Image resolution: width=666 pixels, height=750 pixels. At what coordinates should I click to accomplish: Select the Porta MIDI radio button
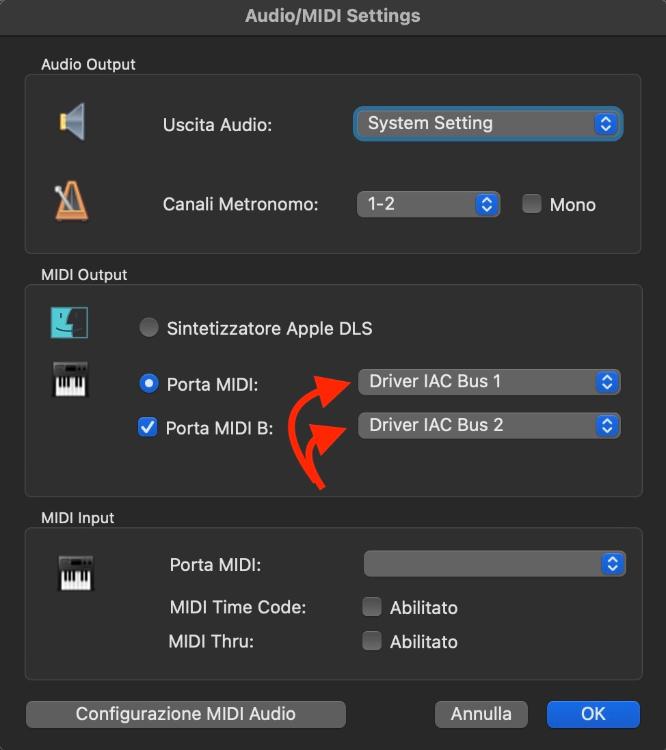click(x=149, y=384)
